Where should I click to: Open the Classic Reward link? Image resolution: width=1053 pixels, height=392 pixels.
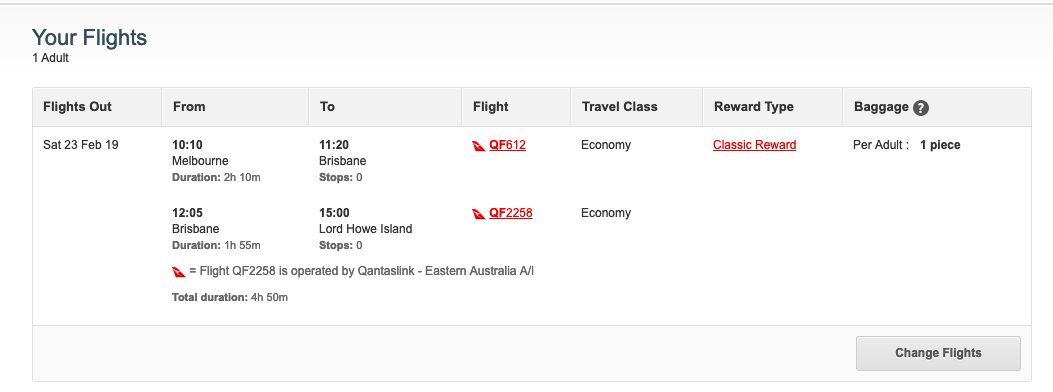pos(755,145)
